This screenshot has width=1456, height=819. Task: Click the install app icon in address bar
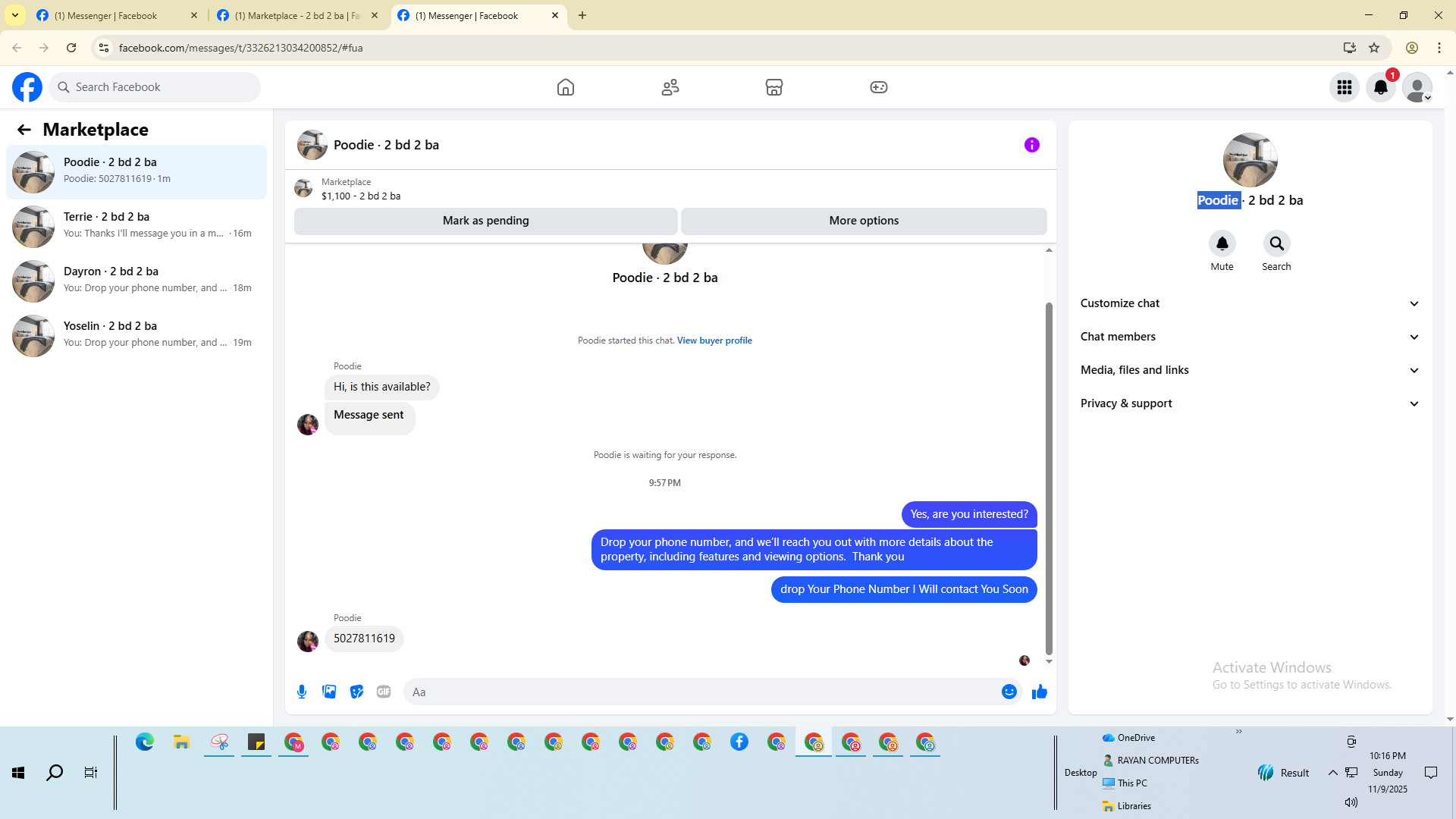[x=1350, y=48]
